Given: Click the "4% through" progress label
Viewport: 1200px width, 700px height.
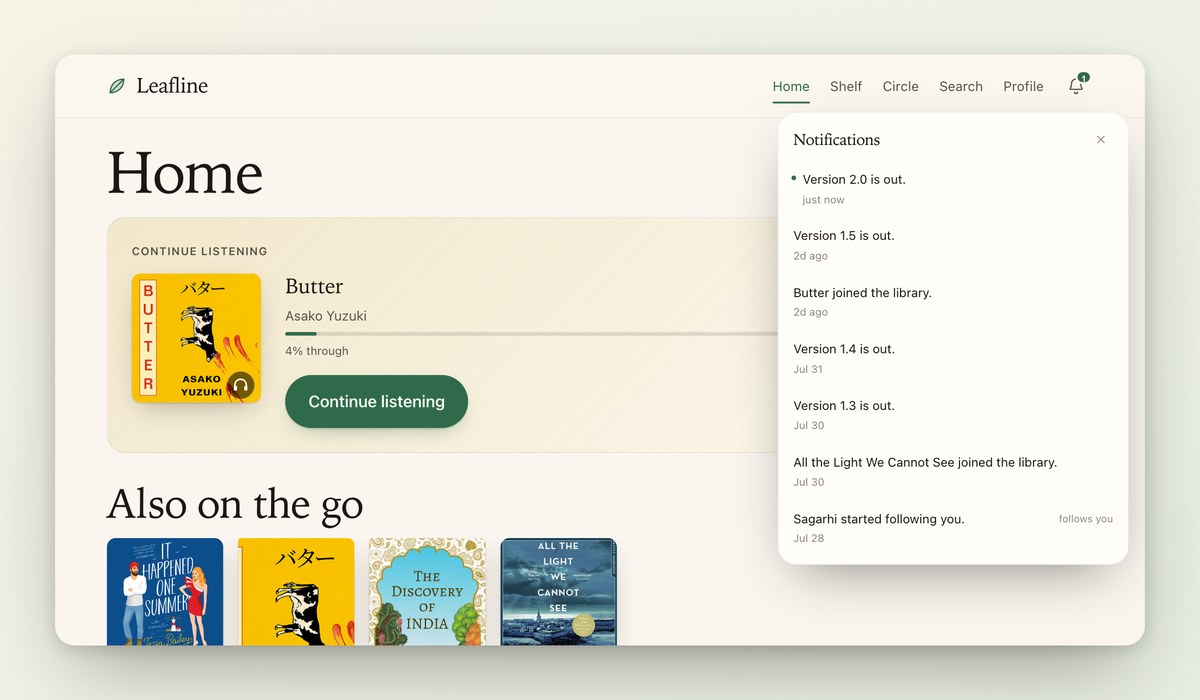Looking at the screenshot, I should click(x=317, y=351).
